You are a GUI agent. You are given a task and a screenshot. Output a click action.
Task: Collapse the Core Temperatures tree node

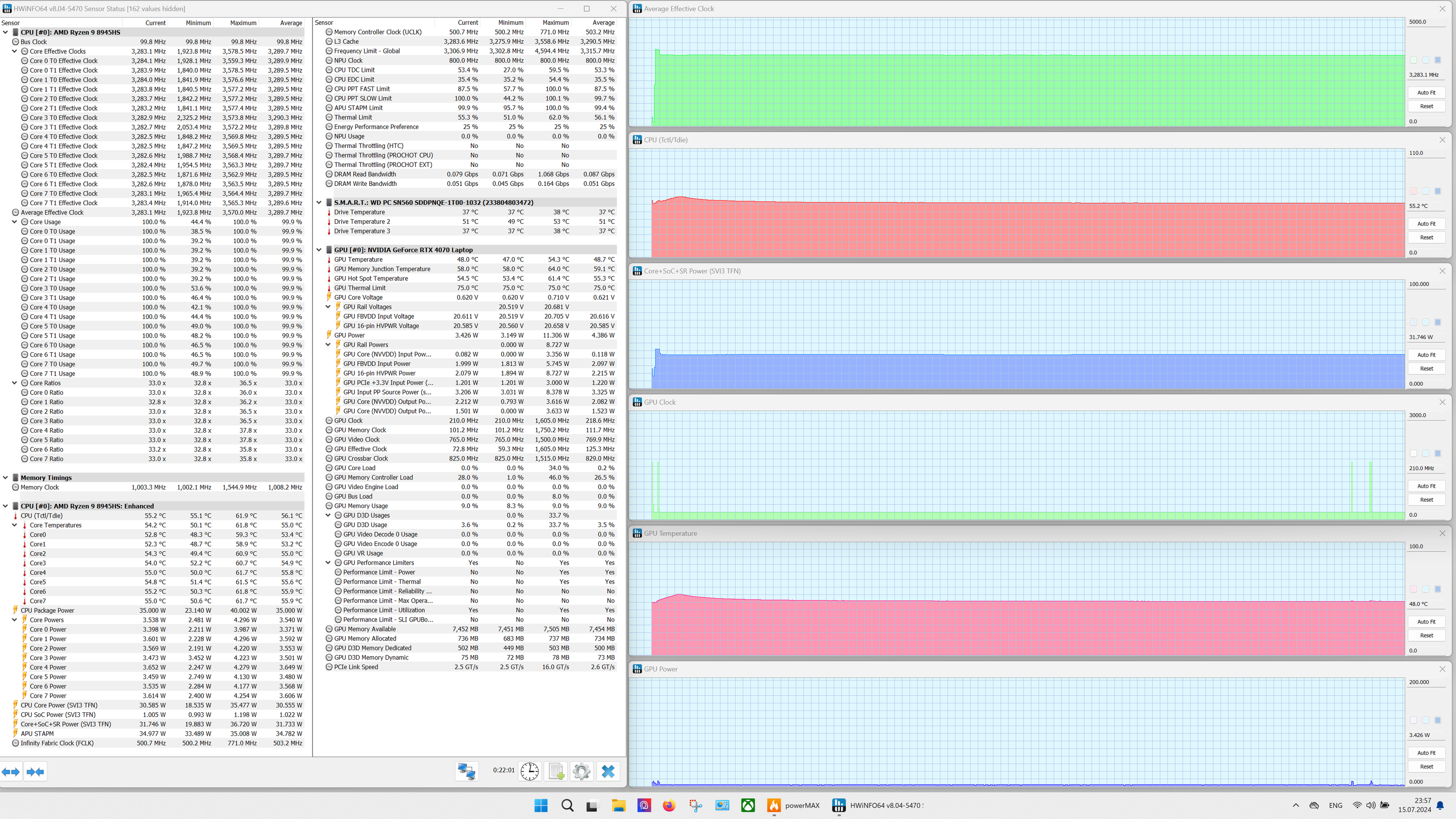pos(15,525)
